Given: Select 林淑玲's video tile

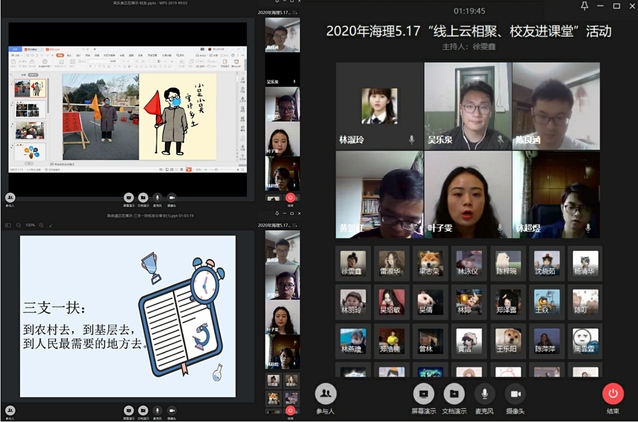Looking at the screenshot, I should (x=378, y=106).
